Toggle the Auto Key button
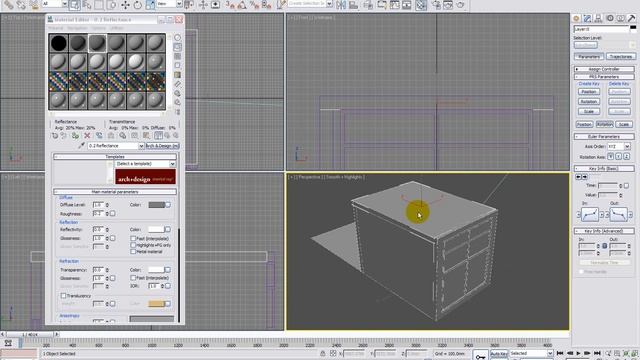The width and height of the screenshot is (640, 360). point(499,353)
